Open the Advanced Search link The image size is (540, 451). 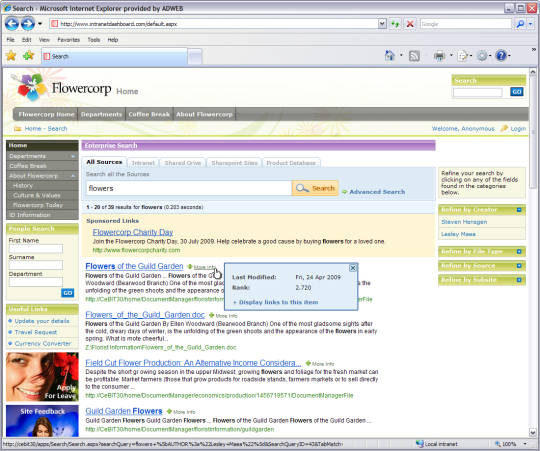click(377, 192)
